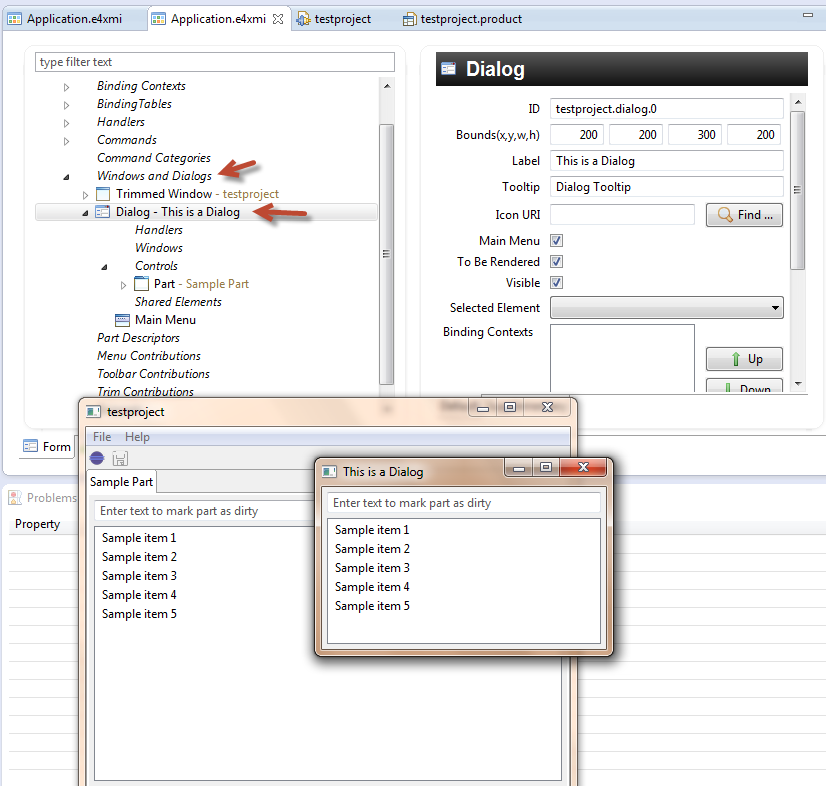Click the Dialog icon in the model tree

tap(102, 212)
